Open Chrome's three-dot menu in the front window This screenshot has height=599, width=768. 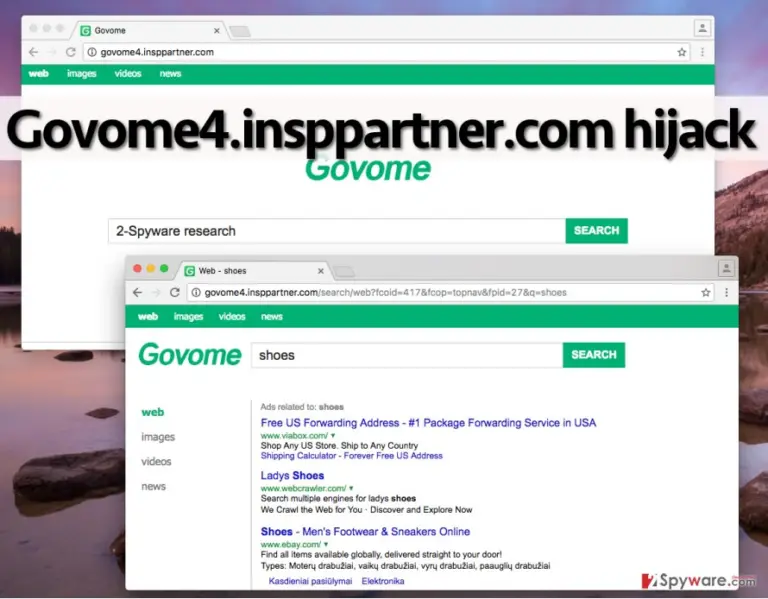[x=726, y=292]
